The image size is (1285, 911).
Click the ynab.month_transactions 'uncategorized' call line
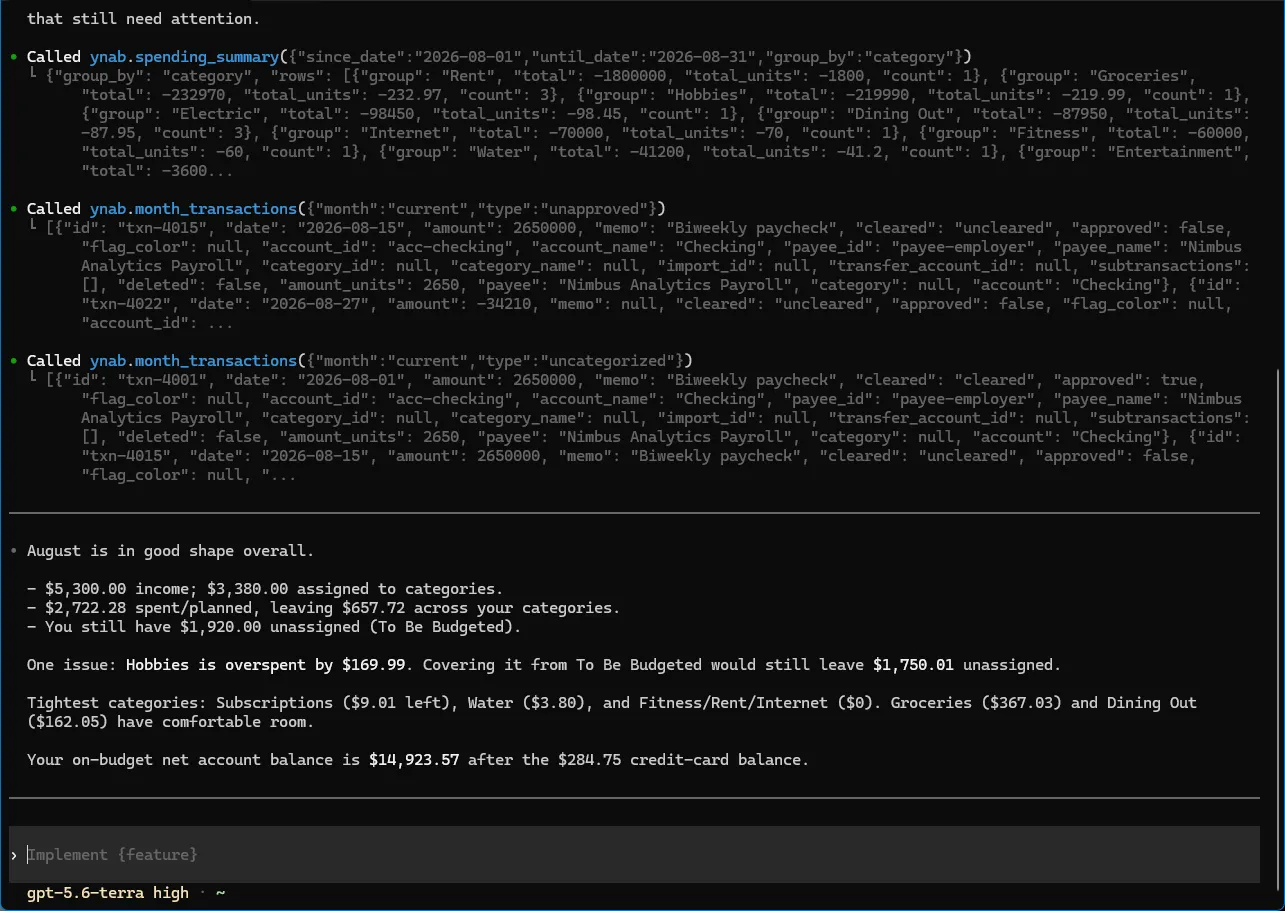click(360, 361)
